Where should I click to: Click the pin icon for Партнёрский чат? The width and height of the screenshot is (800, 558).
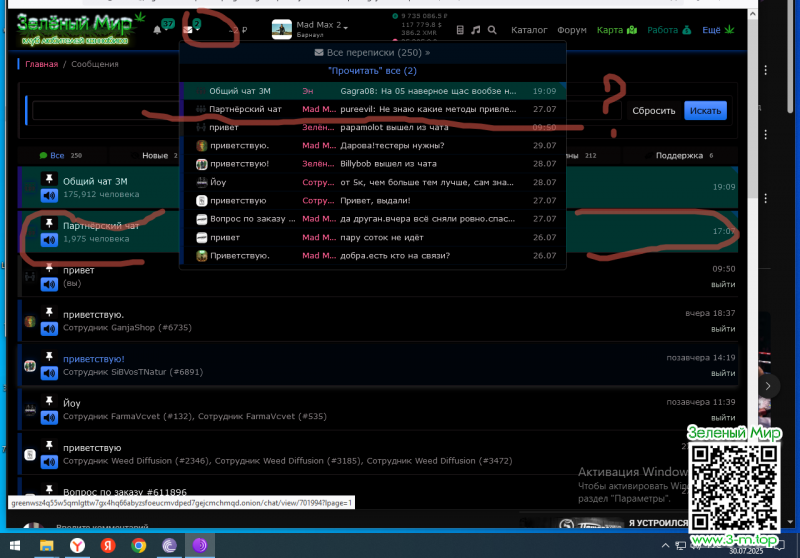pos(48,222)
